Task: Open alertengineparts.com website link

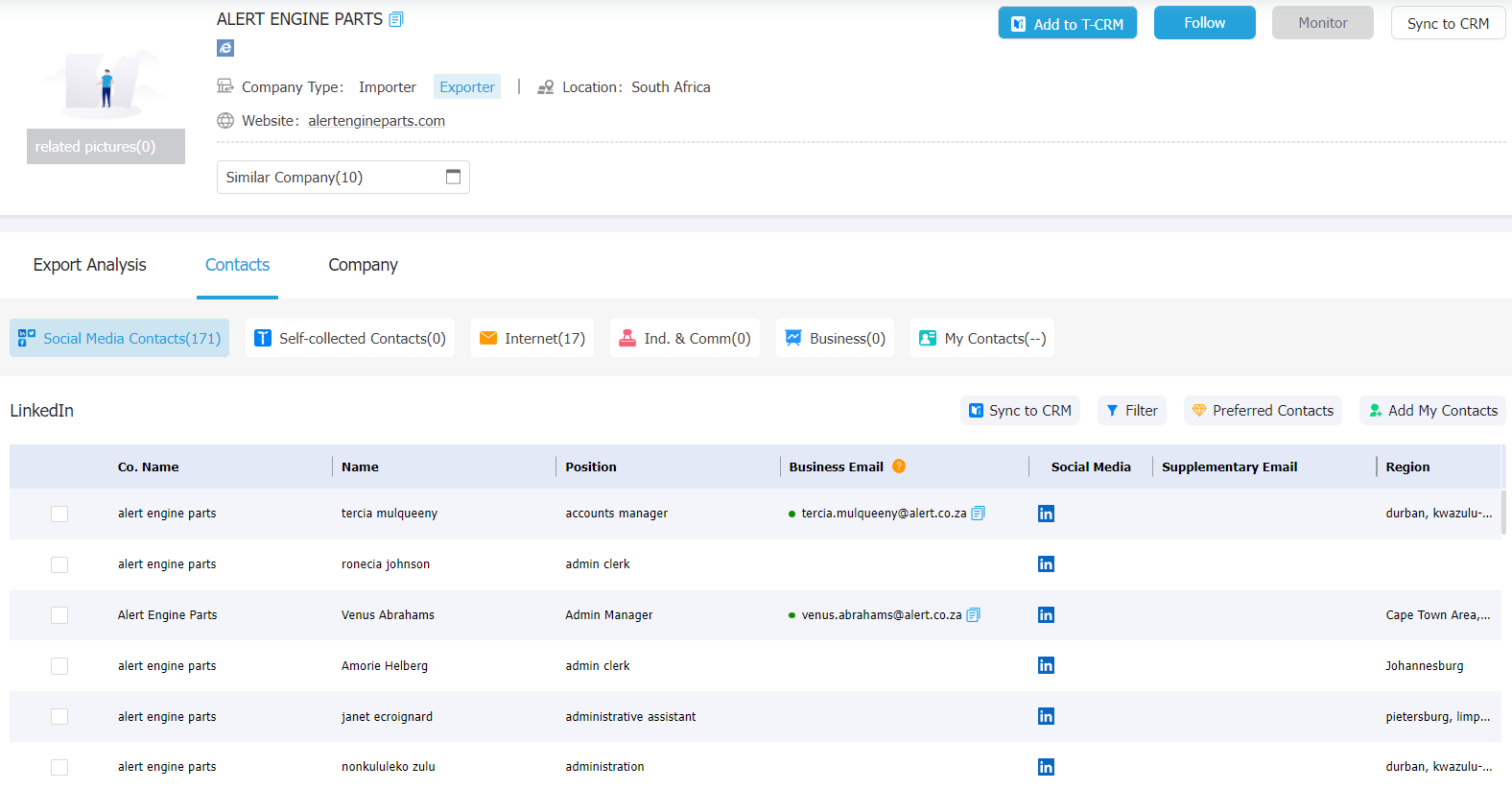Action: coord(377,121)
